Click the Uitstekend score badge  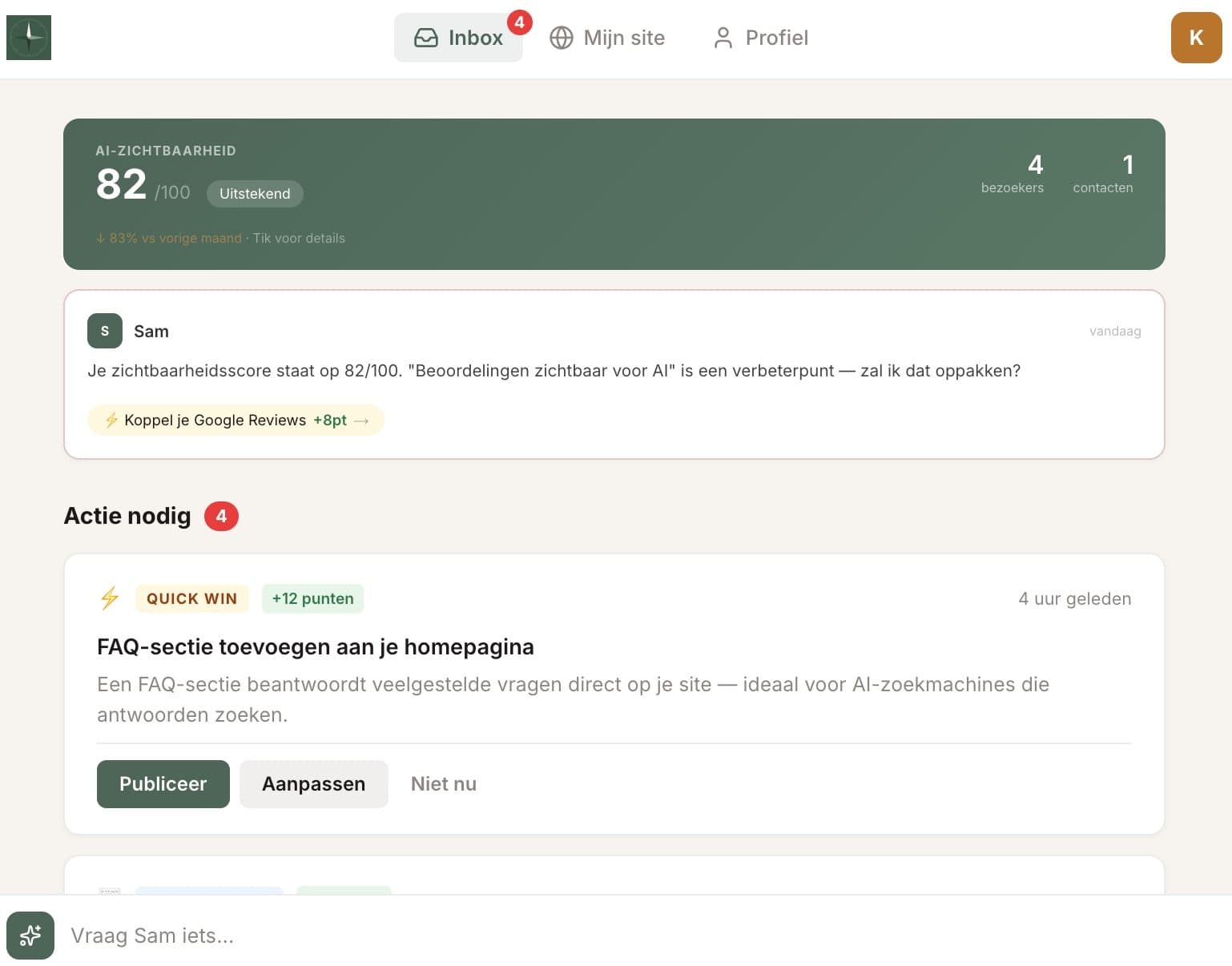click(254, 193)
